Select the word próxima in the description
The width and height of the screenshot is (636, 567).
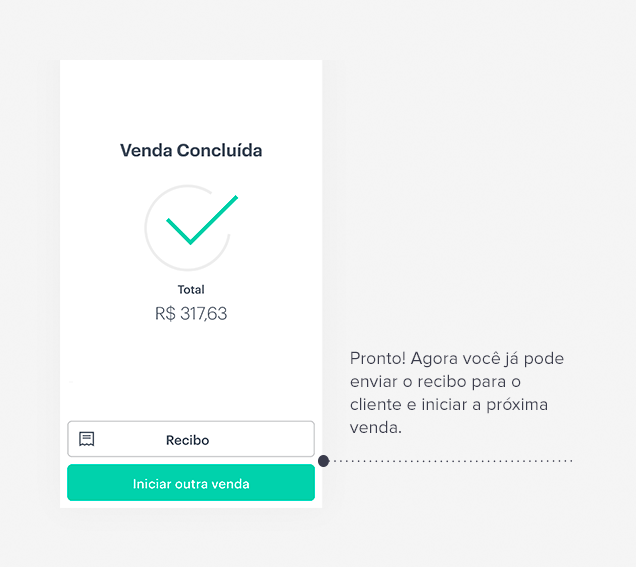click(517, 405)
